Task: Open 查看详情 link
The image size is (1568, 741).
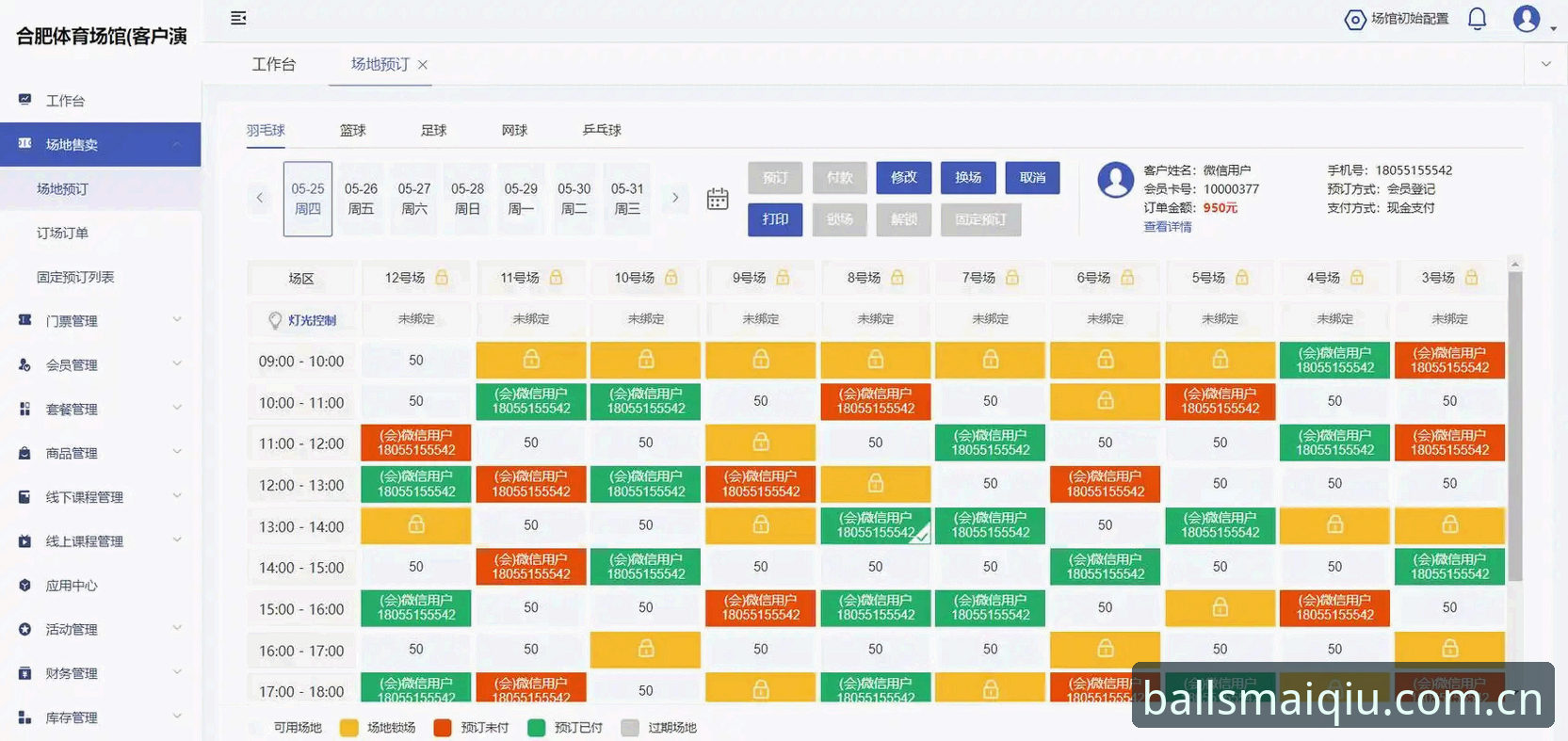Action: click(x=1168, y=227)
